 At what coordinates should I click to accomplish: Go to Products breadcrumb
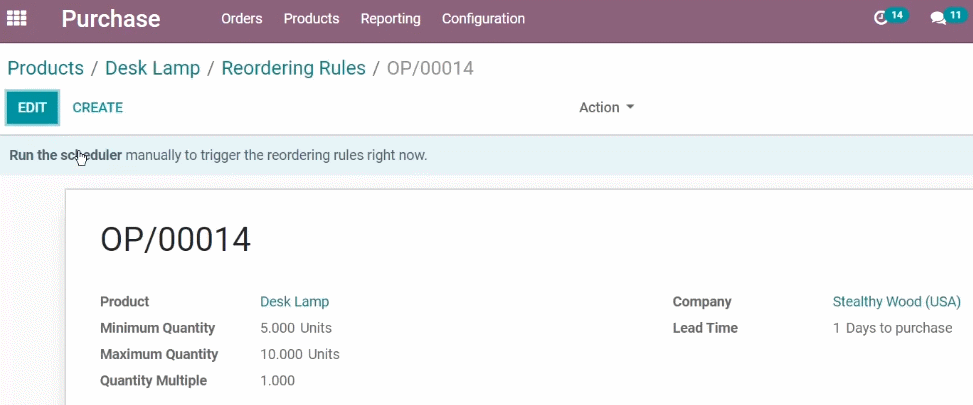[x=45, y=68]
